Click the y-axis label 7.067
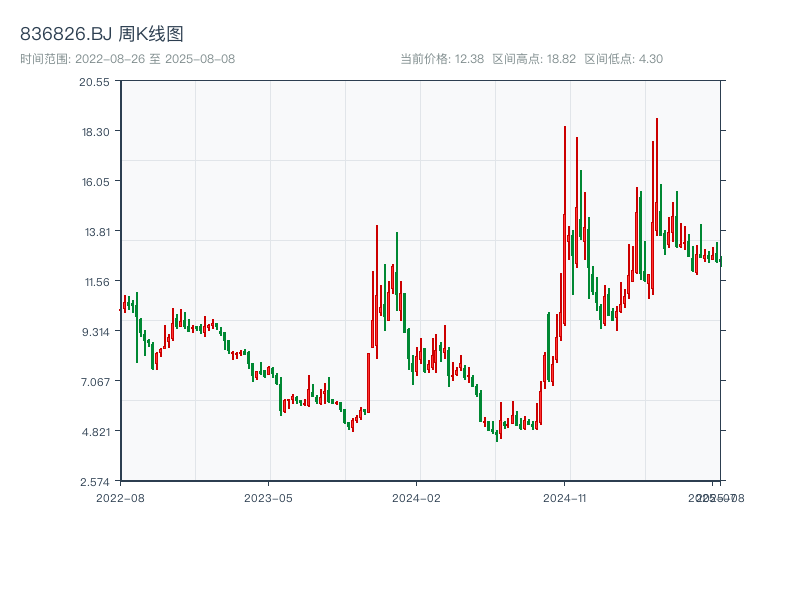 [95, 382]
